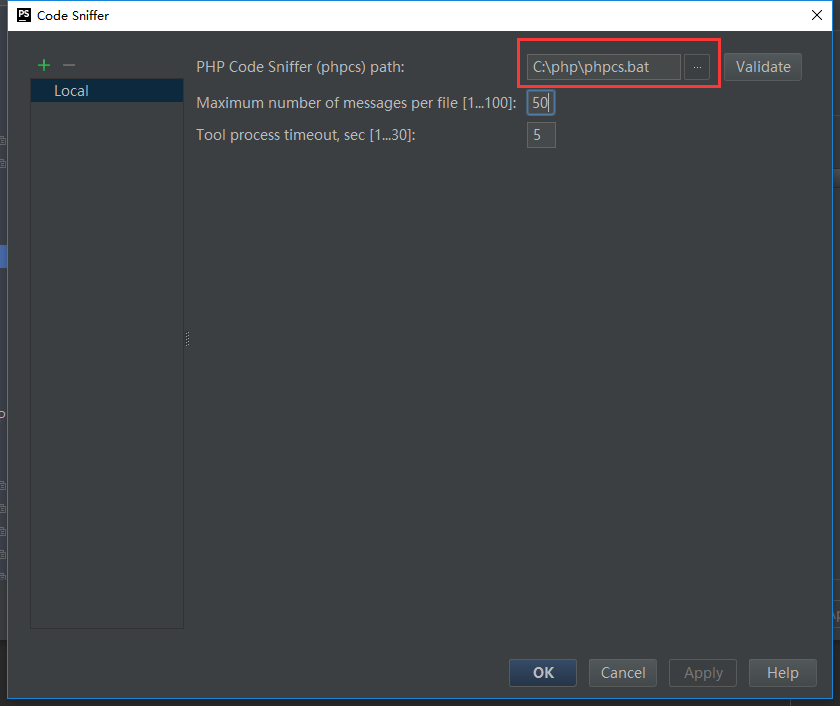Image resolution: width=840 pixels, height=706 pixels.
Task: Validate the phpcs path
Action: [x=763, y=67]
